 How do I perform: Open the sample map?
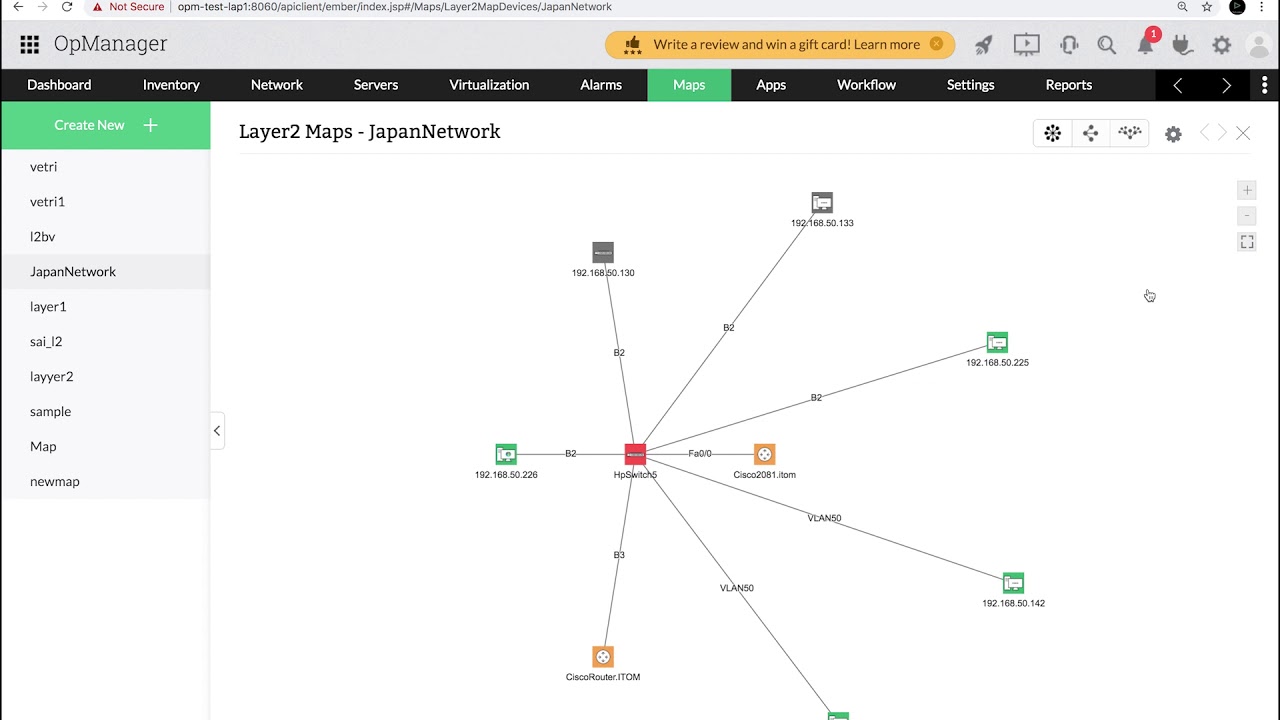[105, 412]
